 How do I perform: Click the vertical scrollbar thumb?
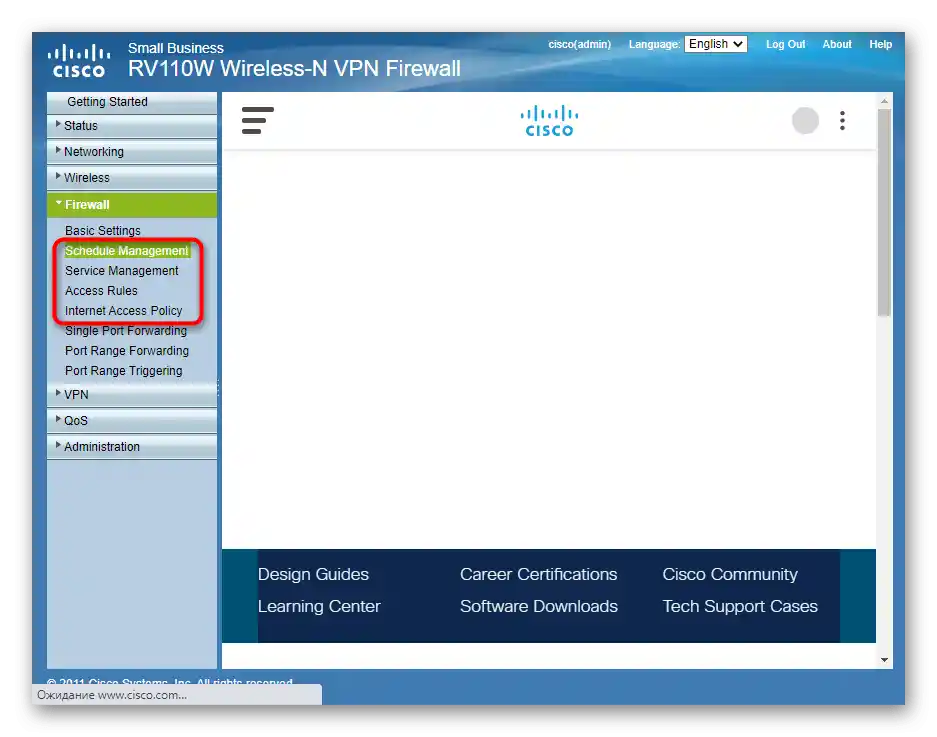[x=884, y=212]
